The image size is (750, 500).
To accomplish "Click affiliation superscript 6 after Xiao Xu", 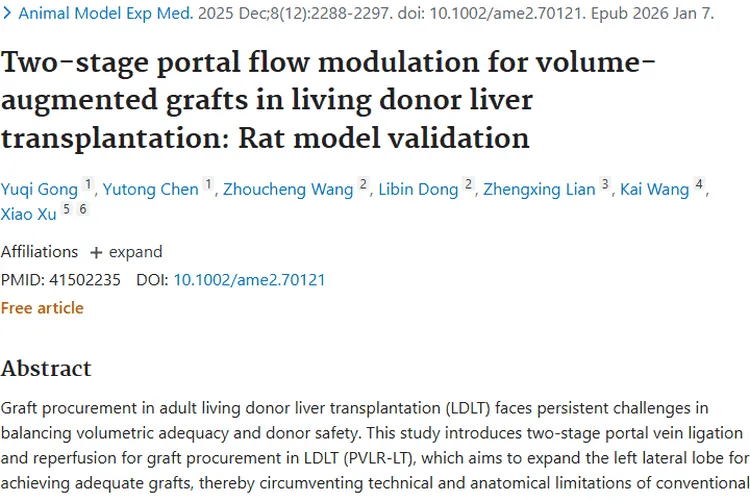I will [x=83, y=209].
